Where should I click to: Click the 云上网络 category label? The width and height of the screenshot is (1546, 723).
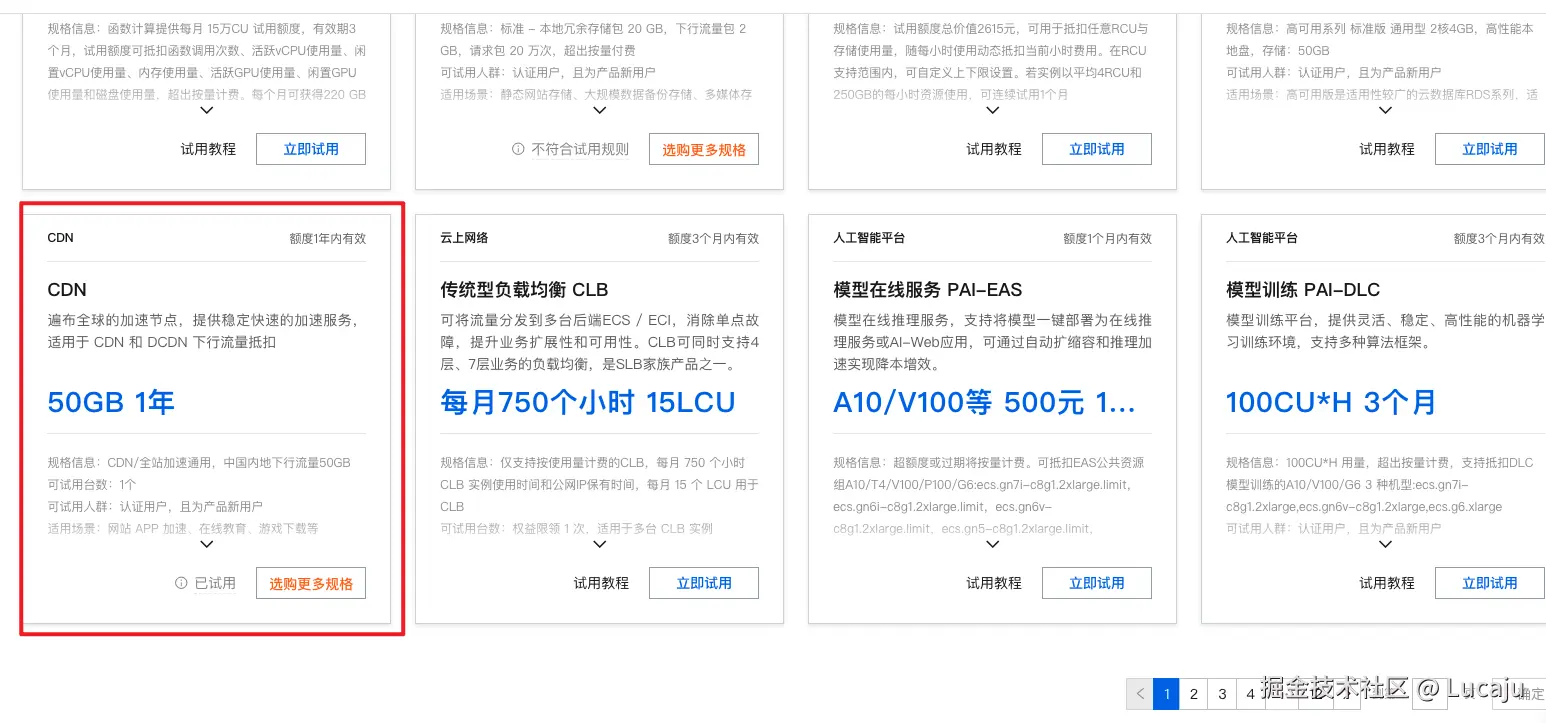[464, 238]
